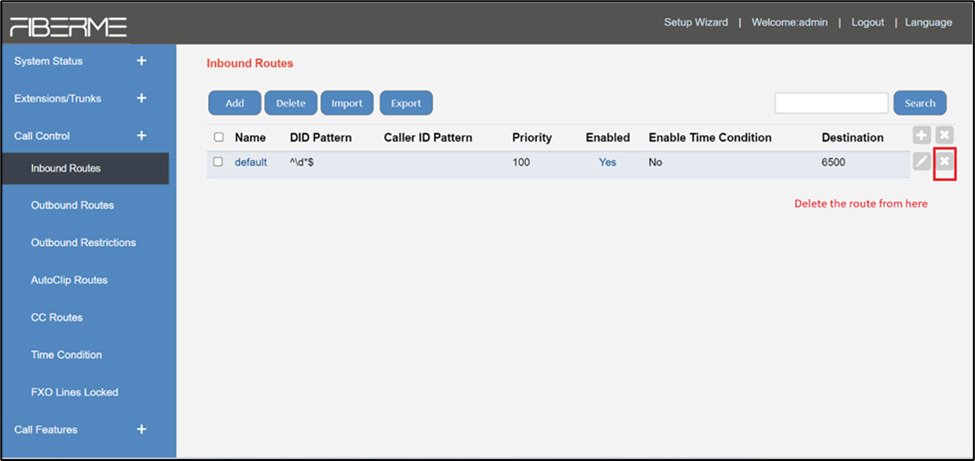Toggle Call Control section with its plus sign
The image size is (975, 461).
coord(141,136)
